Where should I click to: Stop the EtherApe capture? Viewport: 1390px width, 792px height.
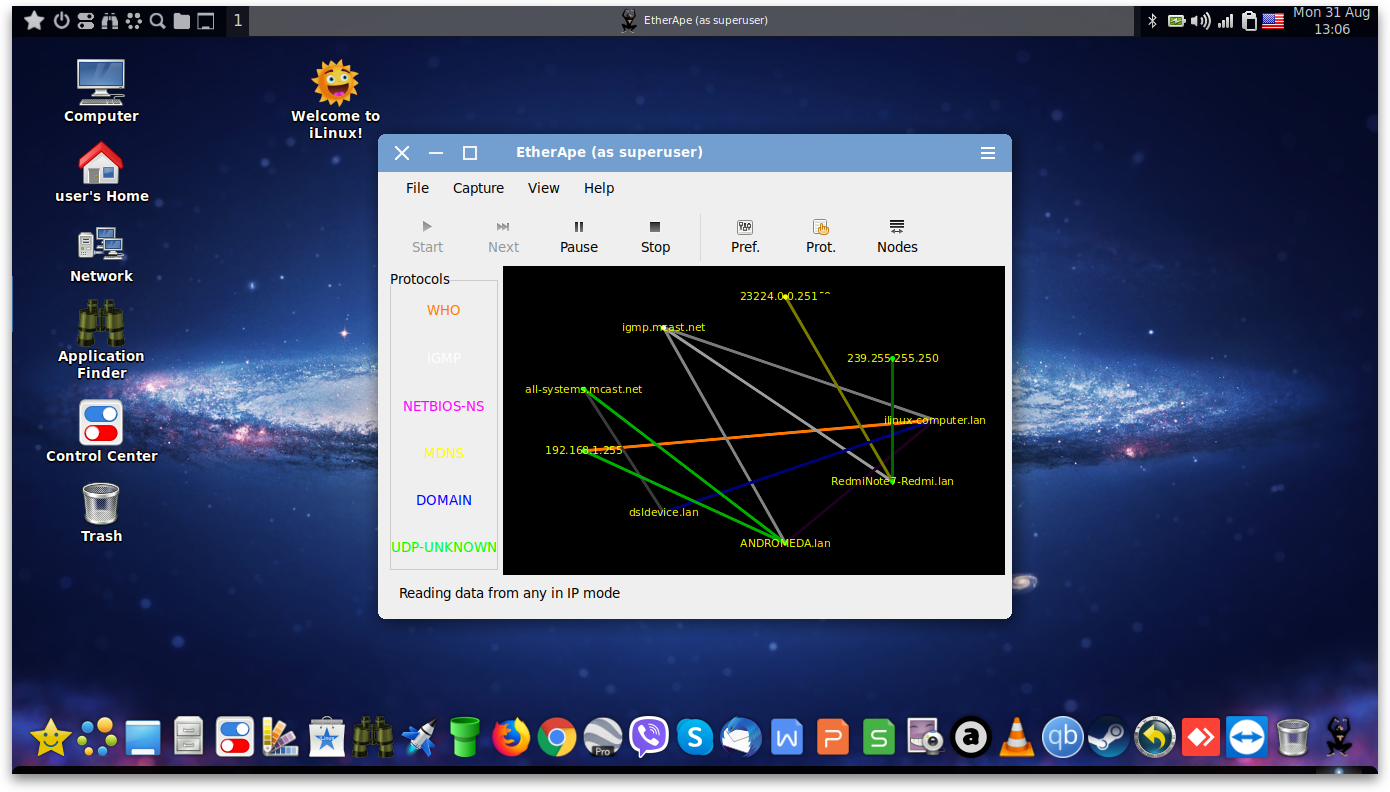(x=655, y=237)
